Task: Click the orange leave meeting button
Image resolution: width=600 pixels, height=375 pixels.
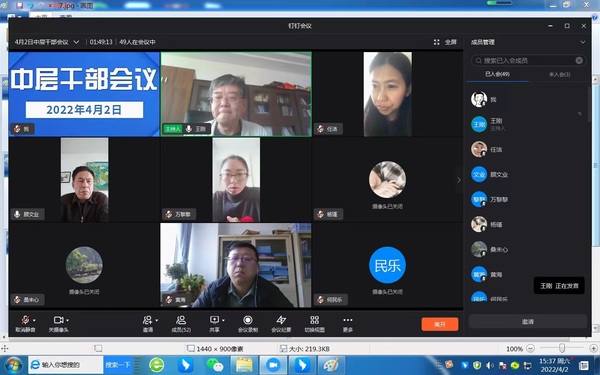Action: click(440, 324)
